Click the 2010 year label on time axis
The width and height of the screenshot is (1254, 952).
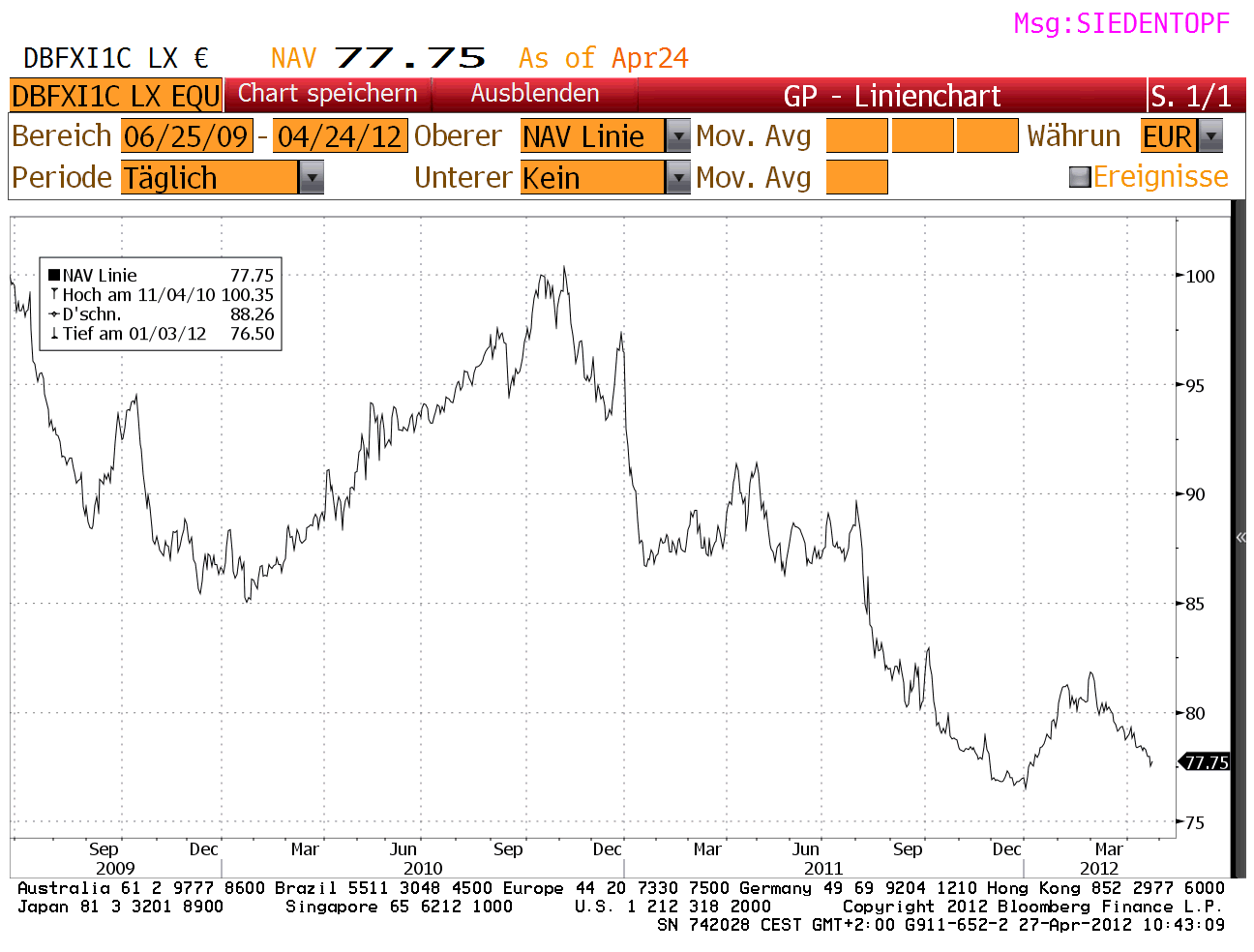pyautogui.click(x=423, y=868)
